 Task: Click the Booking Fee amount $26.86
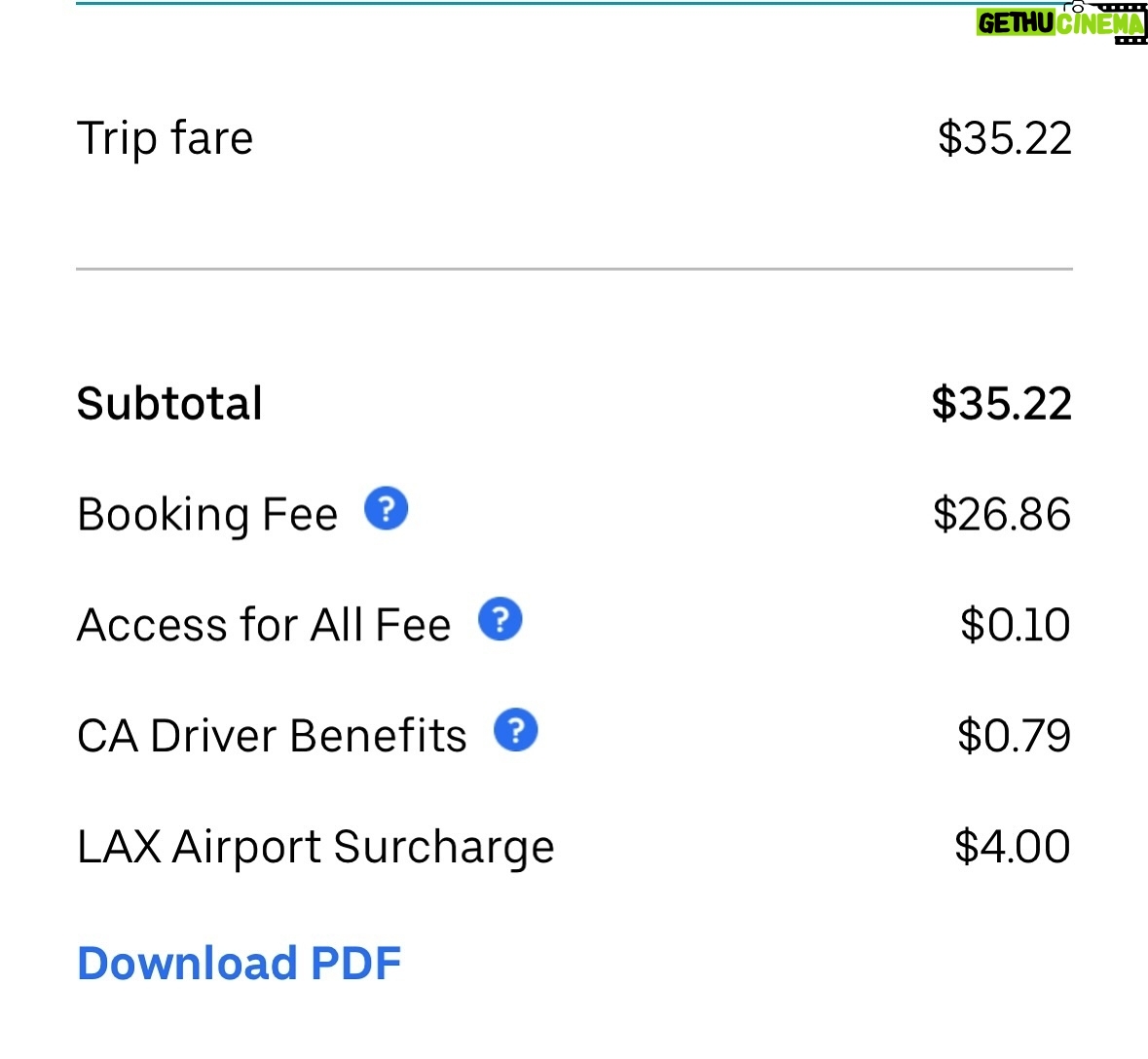pyautogui.click(x=1002, y=514)
